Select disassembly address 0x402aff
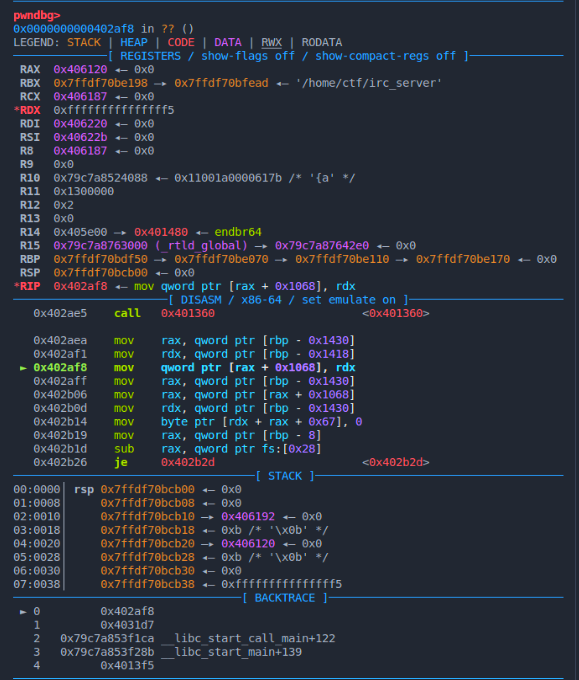This screenshot has width=579, height=680. [x=60, y=381]
